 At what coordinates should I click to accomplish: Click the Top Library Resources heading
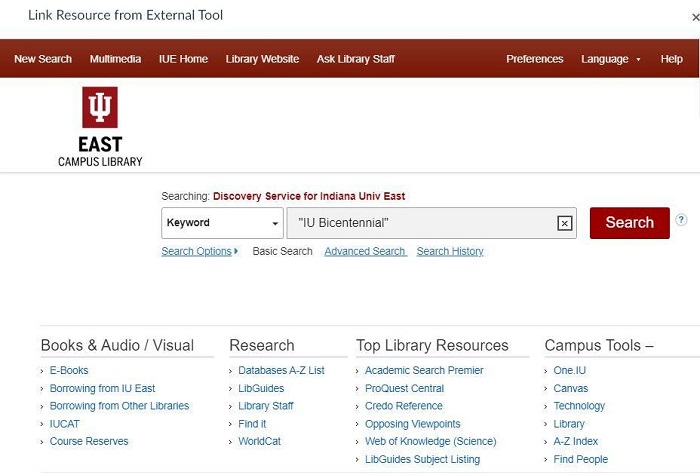coord(432,345)
